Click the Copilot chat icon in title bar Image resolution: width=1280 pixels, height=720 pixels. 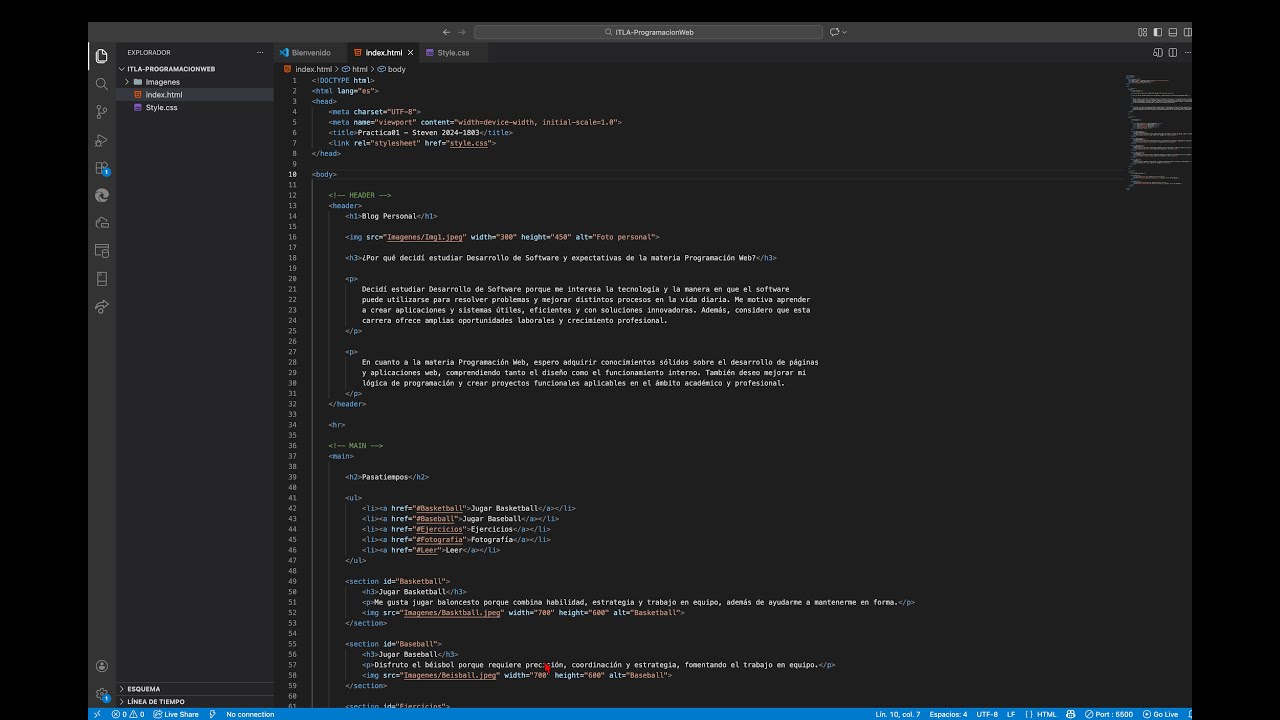click(834, 32)
